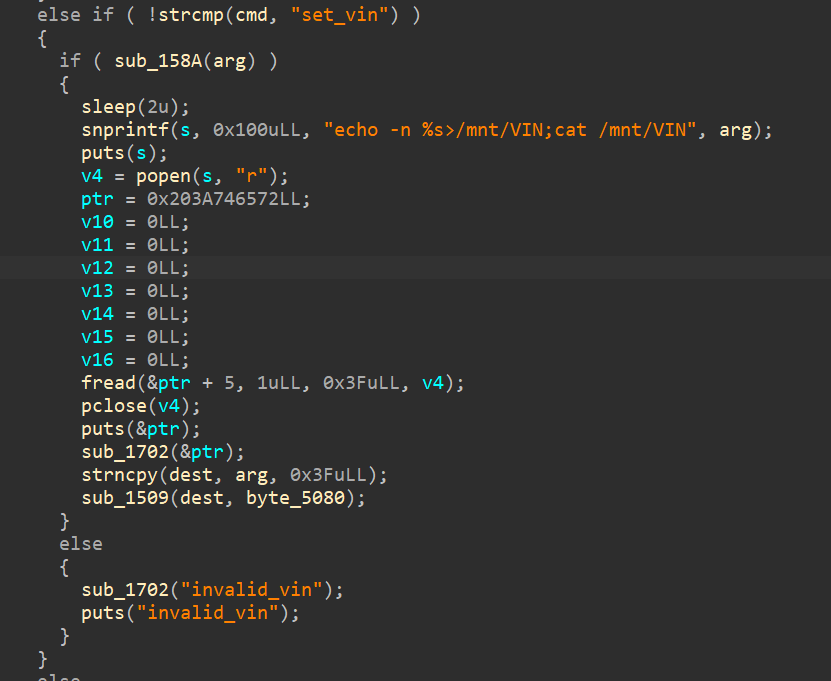Select the cmd variable in strcmp
831x681 pixels.
(251, 15)
